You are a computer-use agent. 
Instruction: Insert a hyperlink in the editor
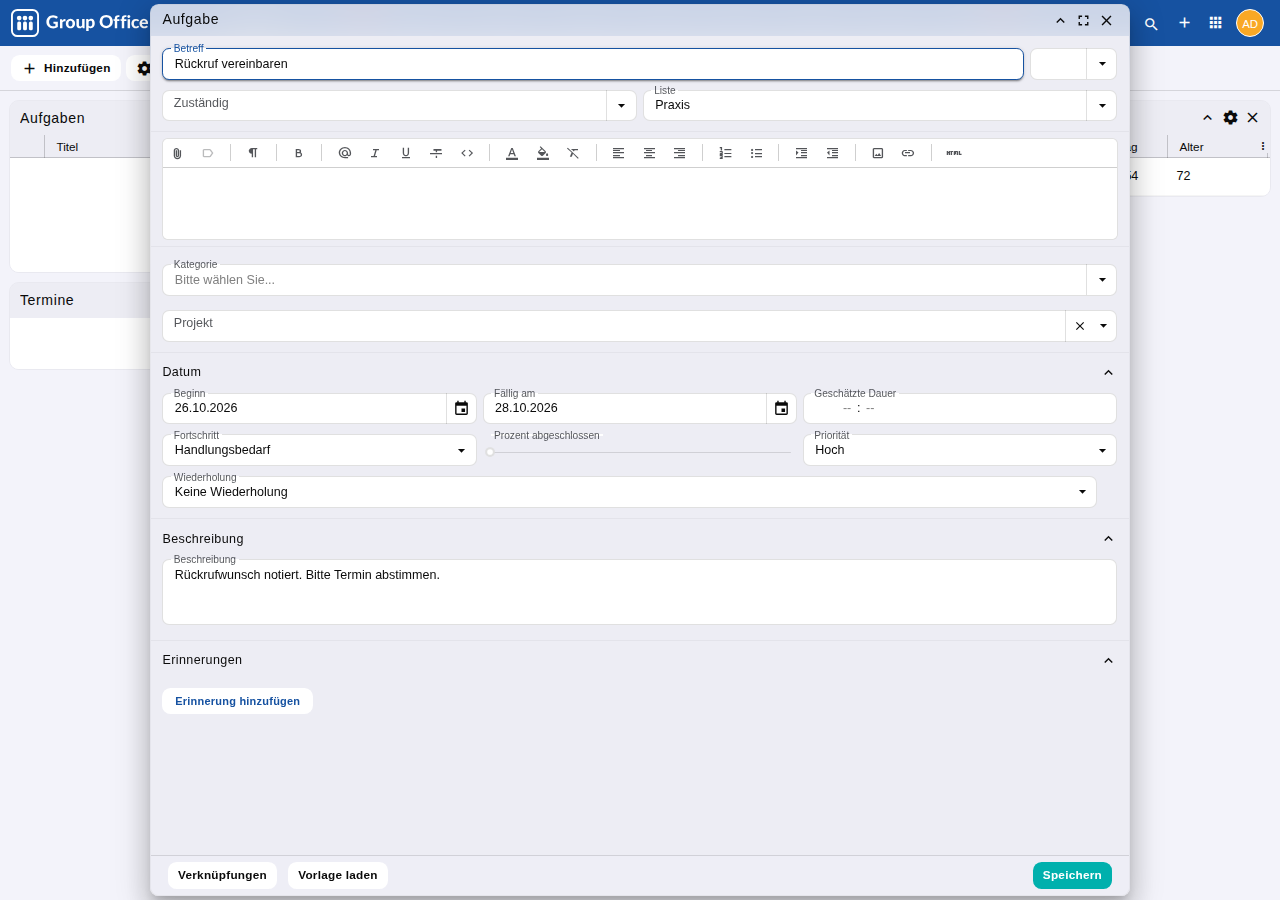(x=908, y=153)
